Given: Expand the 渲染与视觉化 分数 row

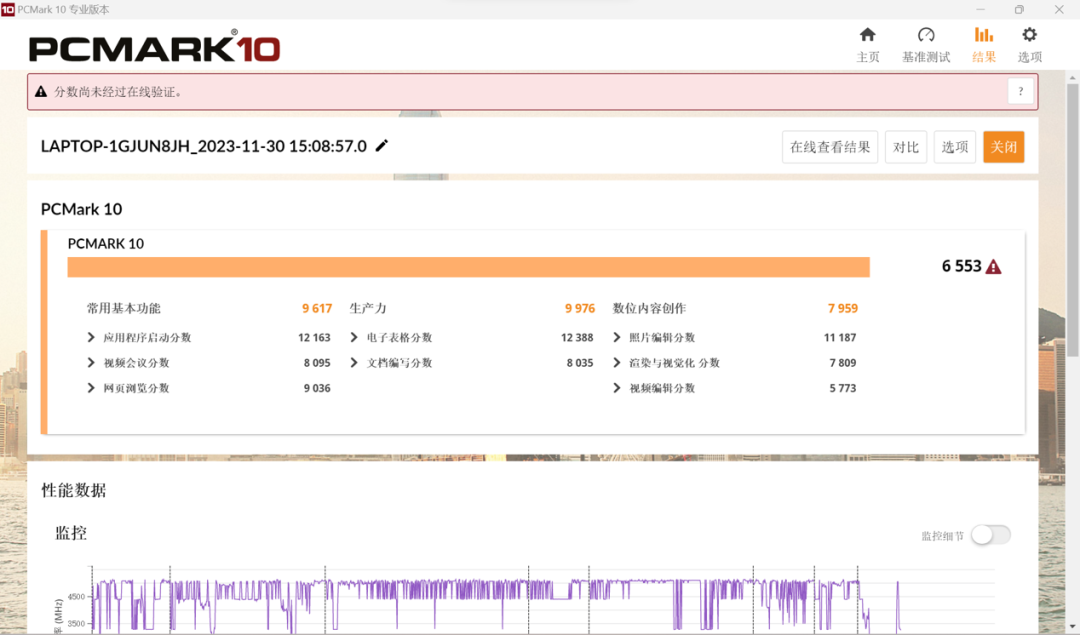Looking at the screenshot, I should tap(616, 363).
